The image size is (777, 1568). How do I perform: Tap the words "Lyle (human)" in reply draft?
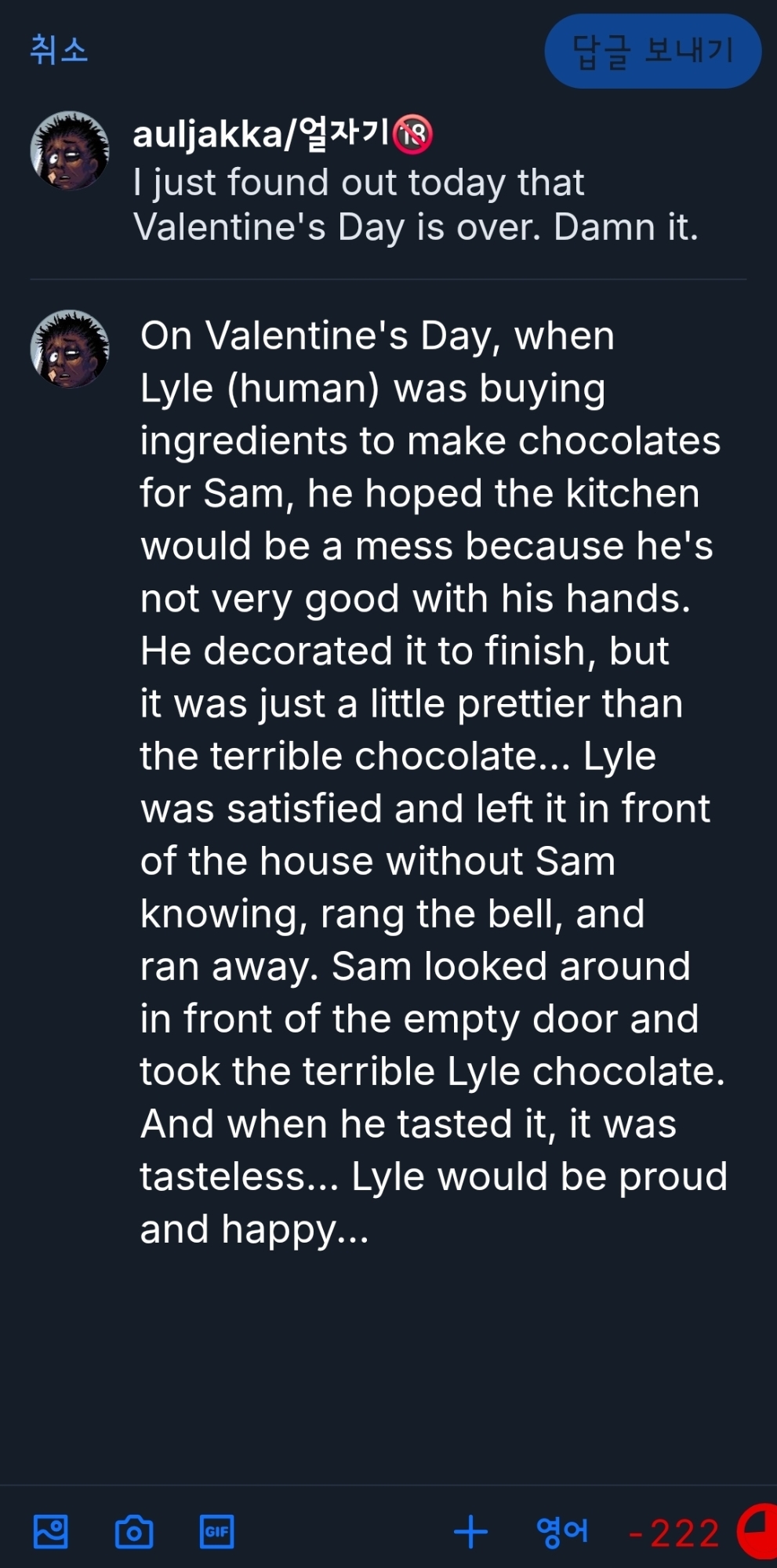tap(260, 389)
